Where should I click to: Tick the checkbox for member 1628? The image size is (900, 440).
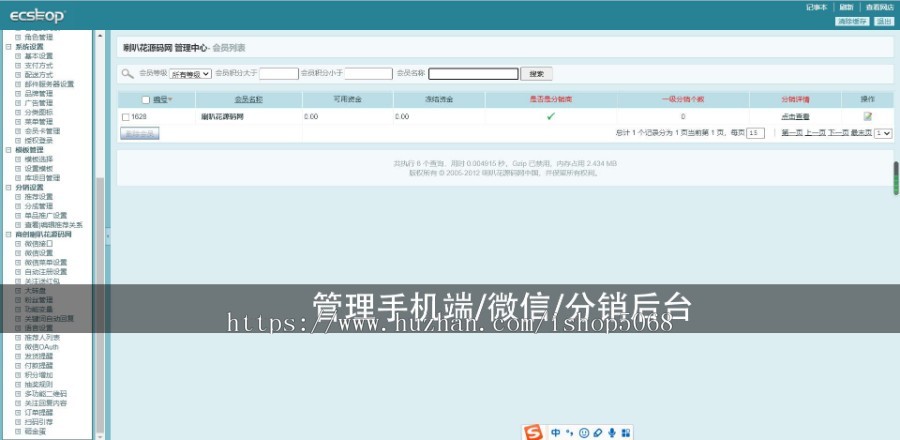coord(126,117)
